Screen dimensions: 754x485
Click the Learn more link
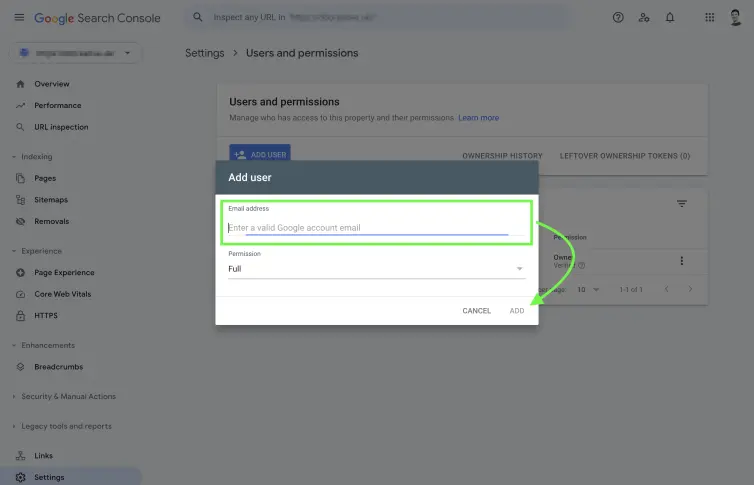tap(478, 118)
